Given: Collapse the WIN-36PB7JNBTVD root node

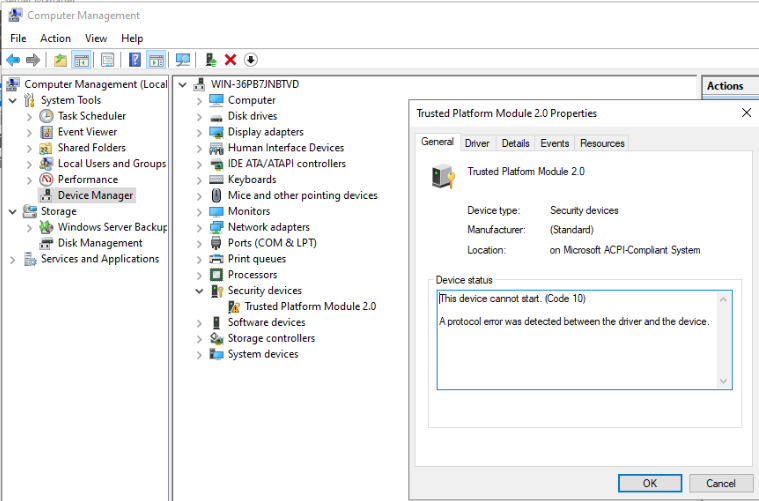Looking at the screenshot, I should [x=182, y=85].
